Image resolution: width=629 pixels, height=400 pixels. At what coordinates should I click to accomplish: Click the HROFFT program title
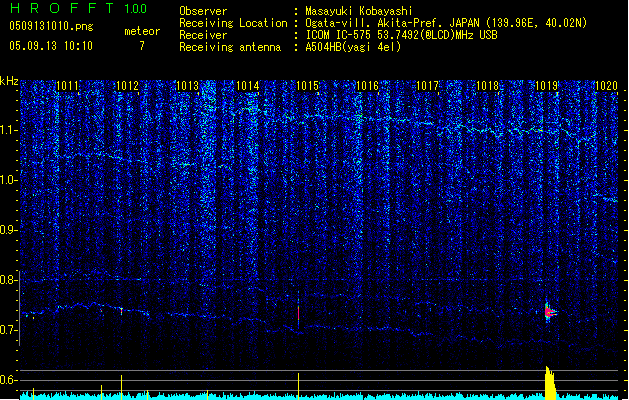[x=60, y=9]
